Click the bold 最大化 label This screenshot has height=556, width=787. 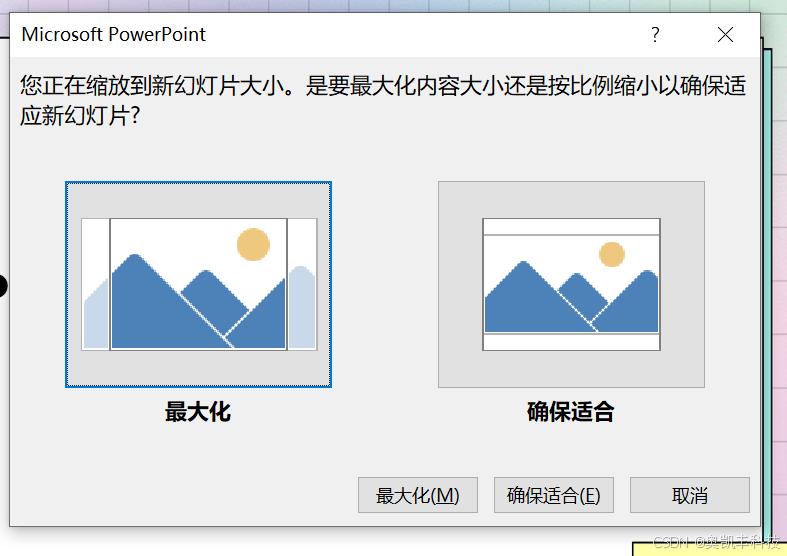point(198,412)
